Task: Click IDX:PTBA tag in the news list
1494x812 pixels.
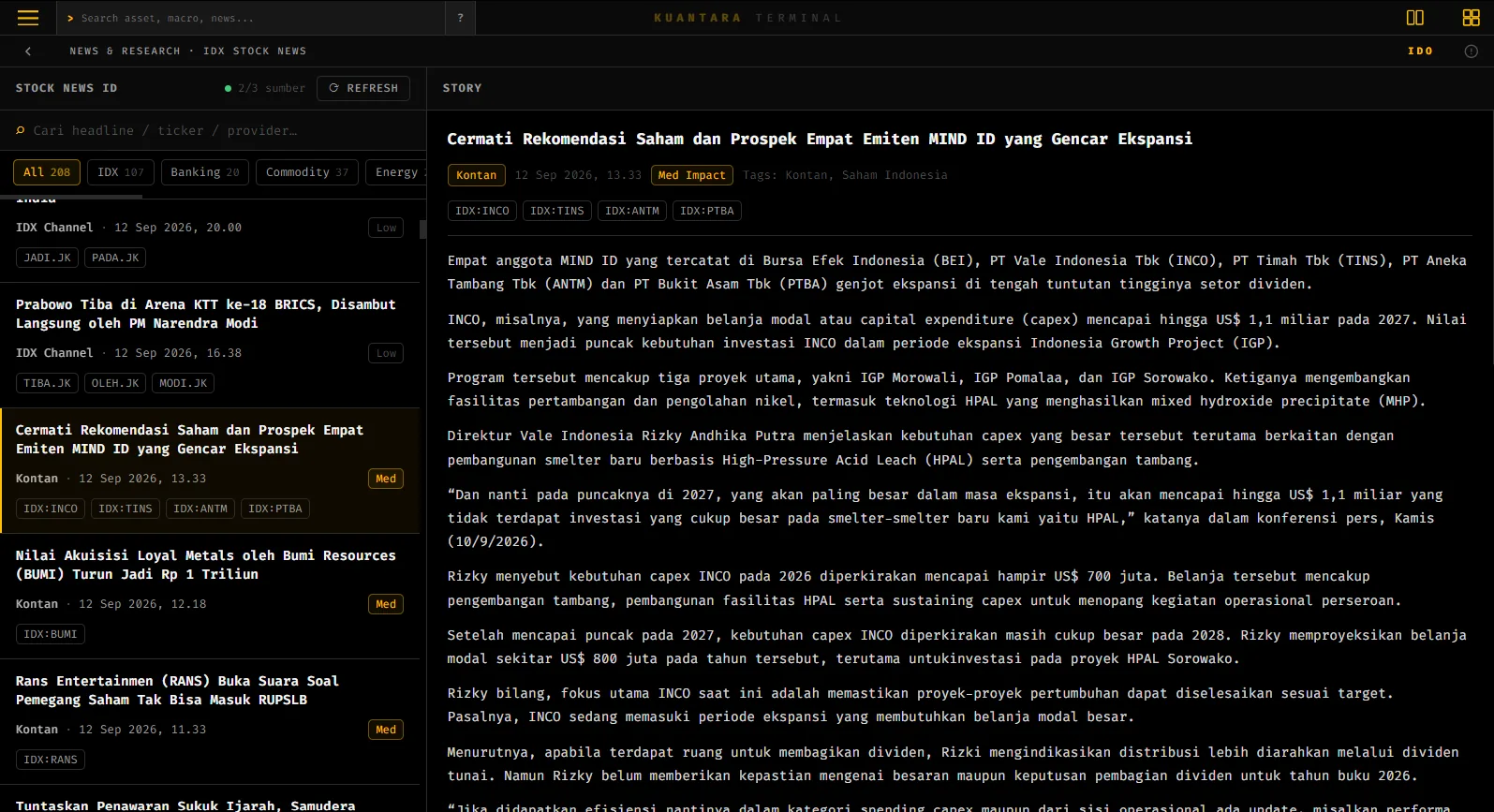Action: [275, 509]
